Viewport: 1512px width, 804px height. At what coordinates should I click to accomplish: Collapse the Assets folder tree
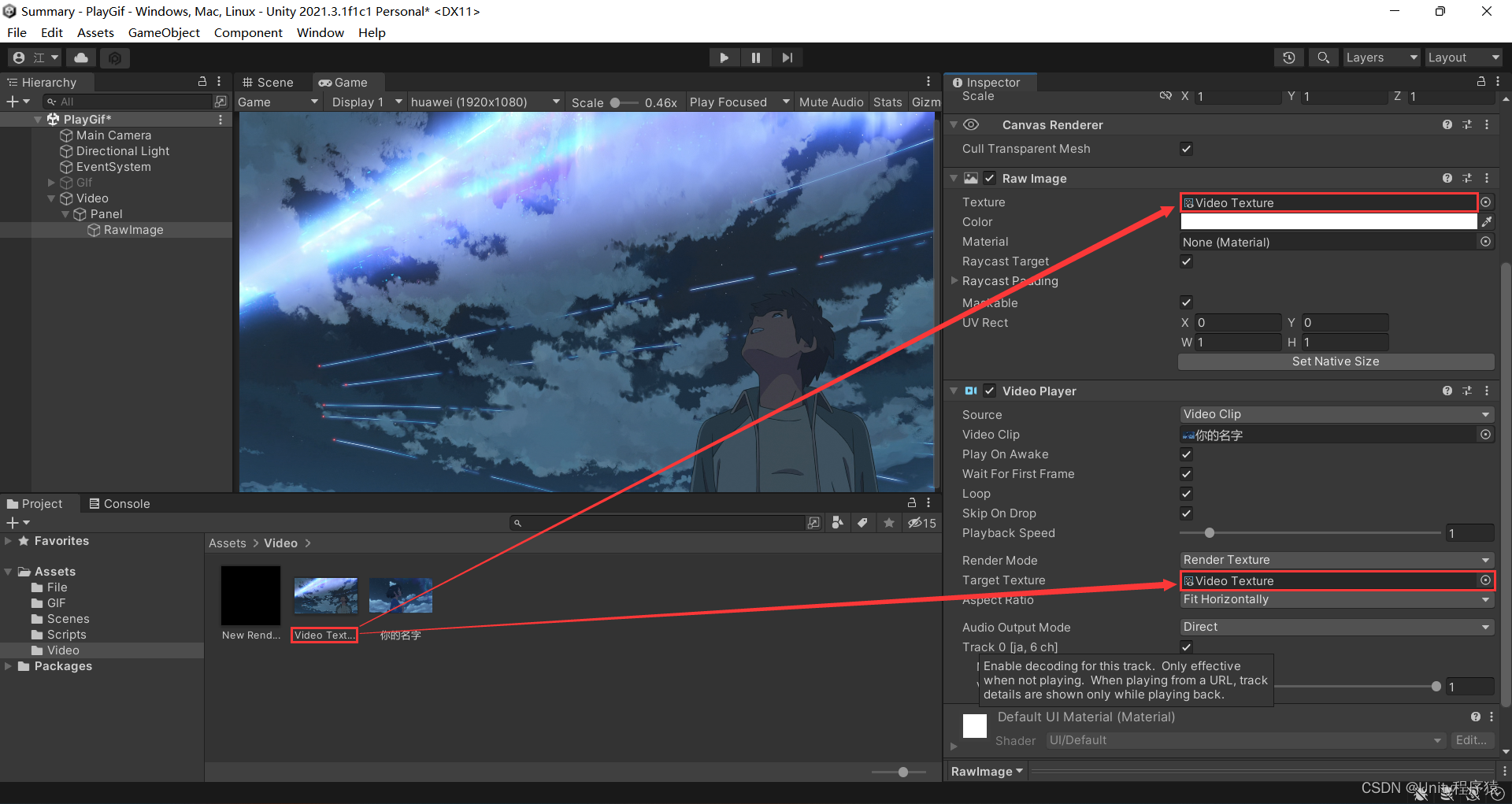9,572
